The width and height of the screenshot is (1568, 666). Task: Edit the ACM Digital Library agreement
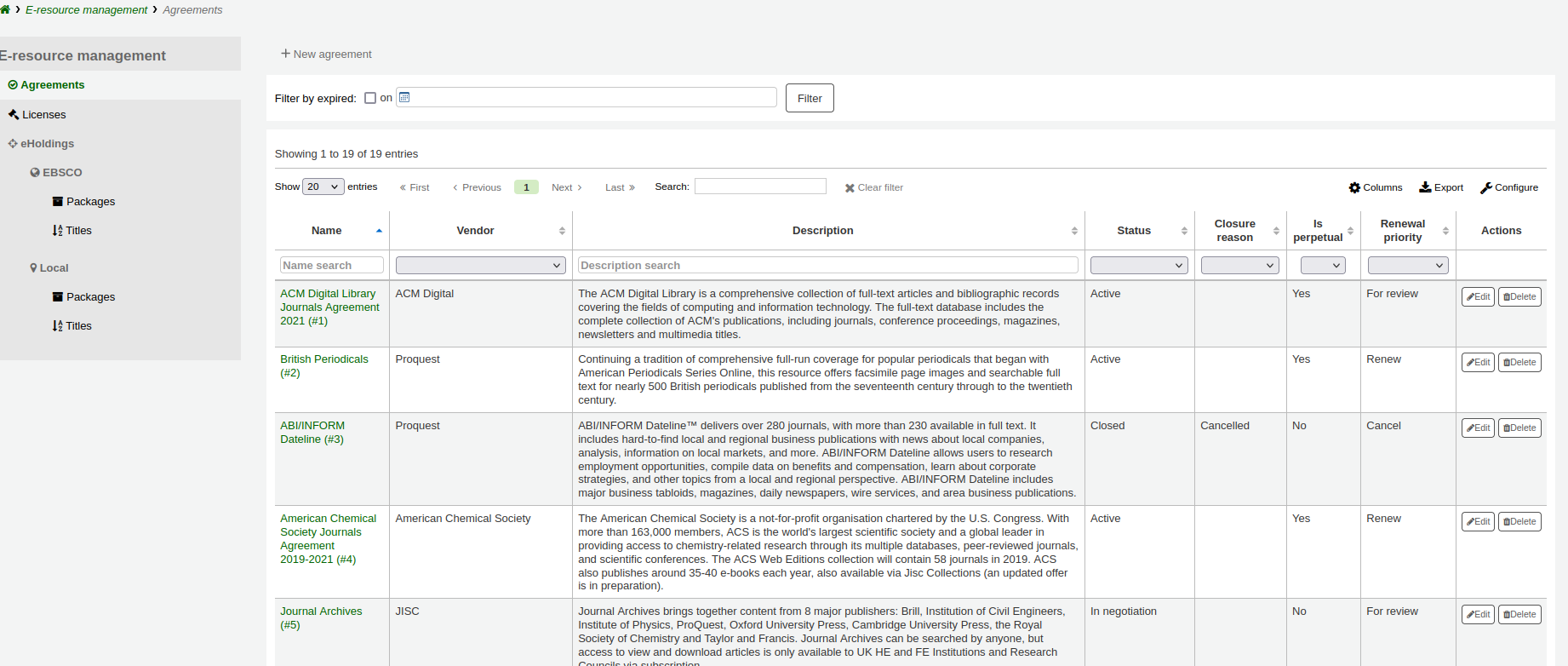pos(1478,297)
